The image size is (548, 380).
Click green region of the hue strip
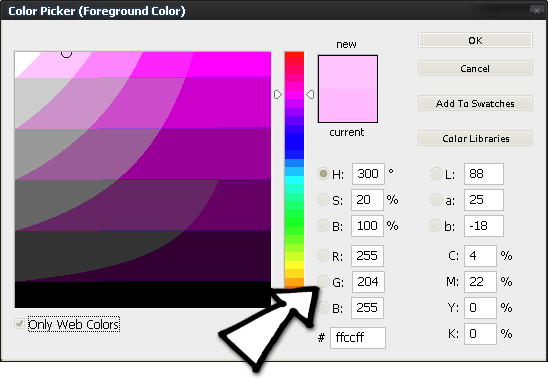[x=294, y=222]
